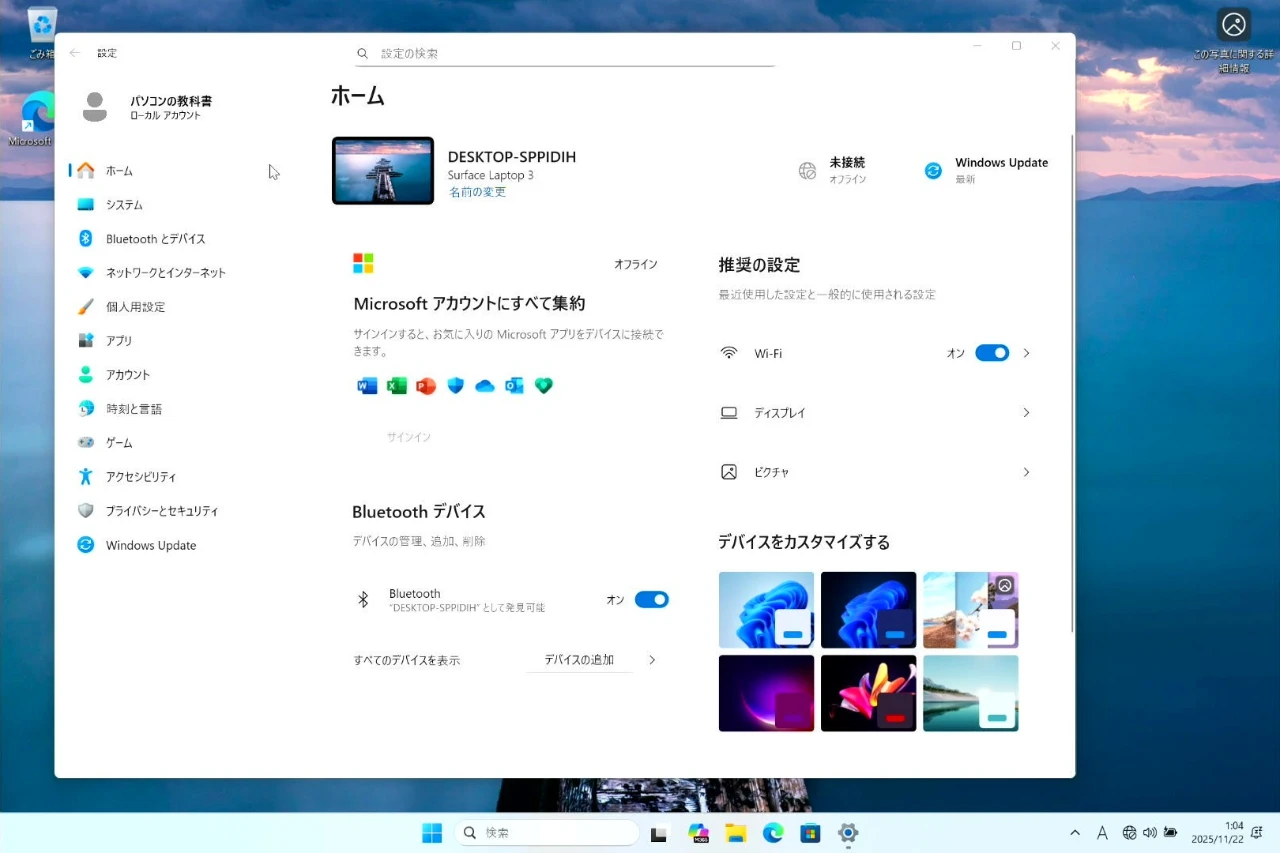Disable the Bluetooth toggle switch
The image size is (1280, 853).
(651, 600)
